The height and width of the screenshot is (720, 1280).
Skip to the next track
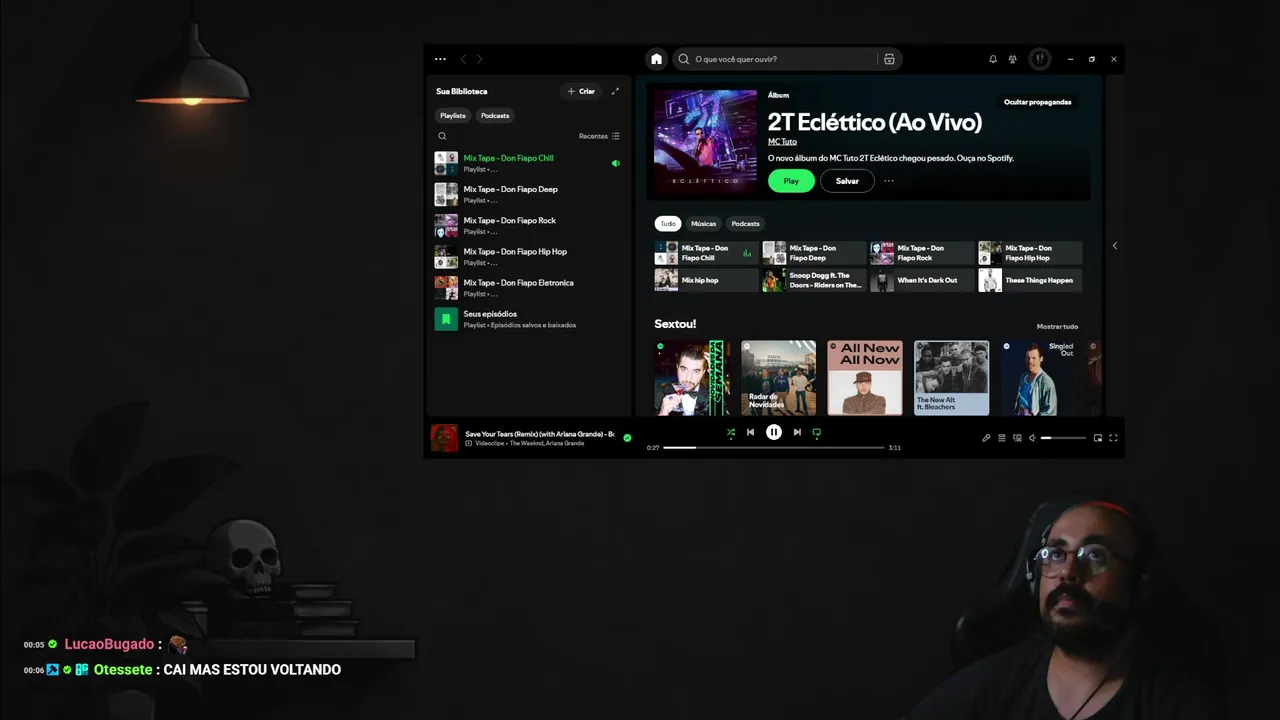tap(797, 432)
